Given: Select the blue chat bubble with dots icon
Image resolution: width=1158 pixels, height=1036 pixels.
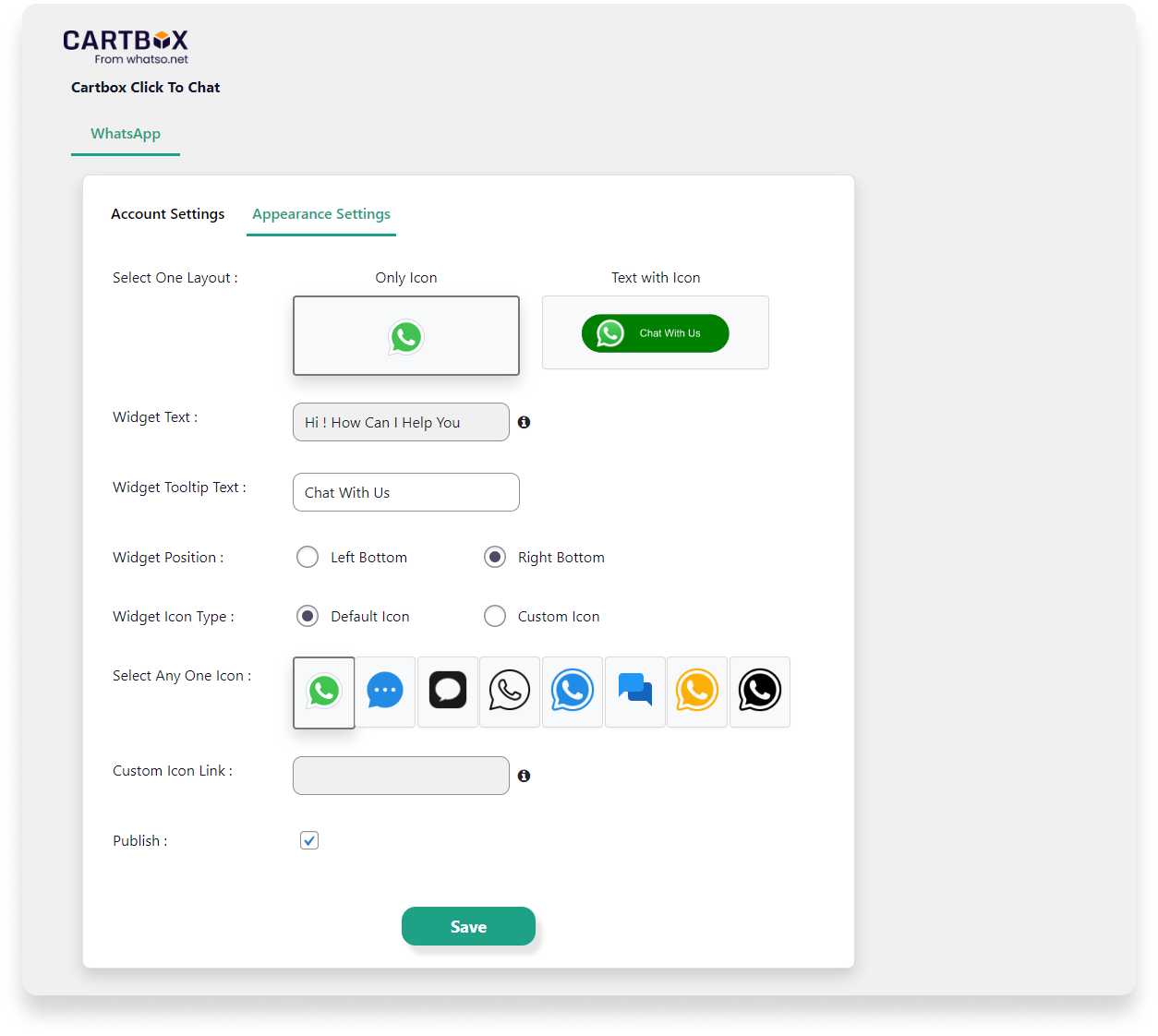Looking at the screenshot, I should pos(385,692).
